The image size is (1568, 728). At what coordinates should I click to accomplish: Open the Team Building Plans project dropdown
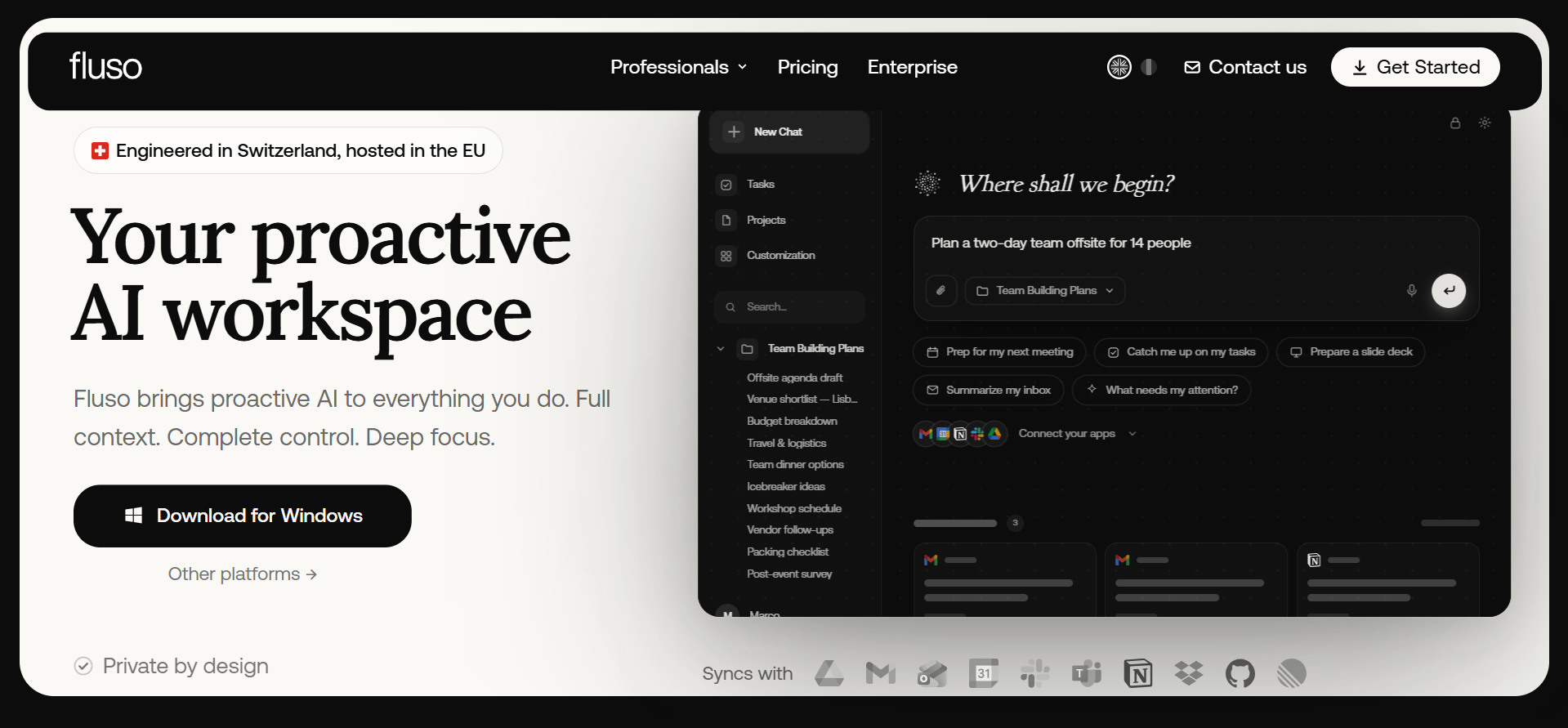tap(1045, 291)
